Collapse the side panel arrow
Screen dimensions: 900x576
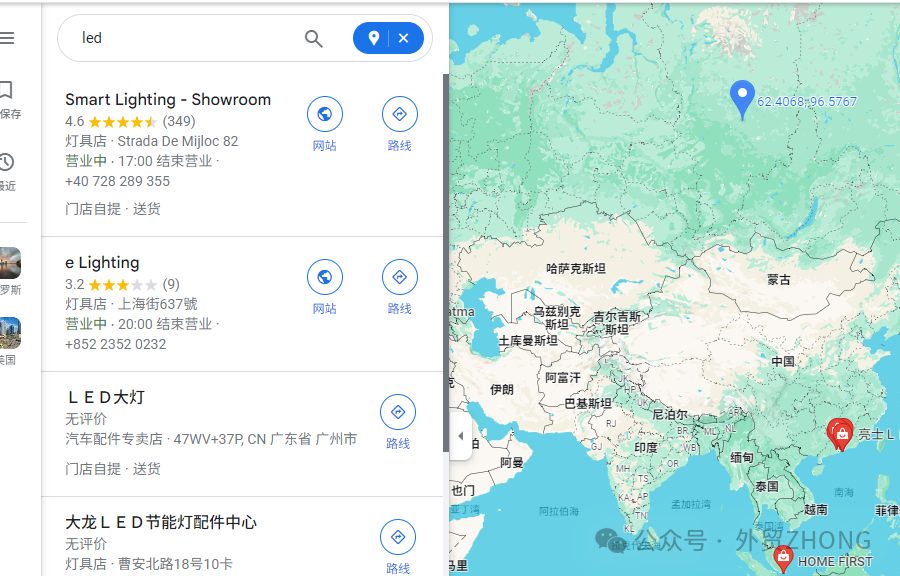pyautogui.click(x=460, y=436)
